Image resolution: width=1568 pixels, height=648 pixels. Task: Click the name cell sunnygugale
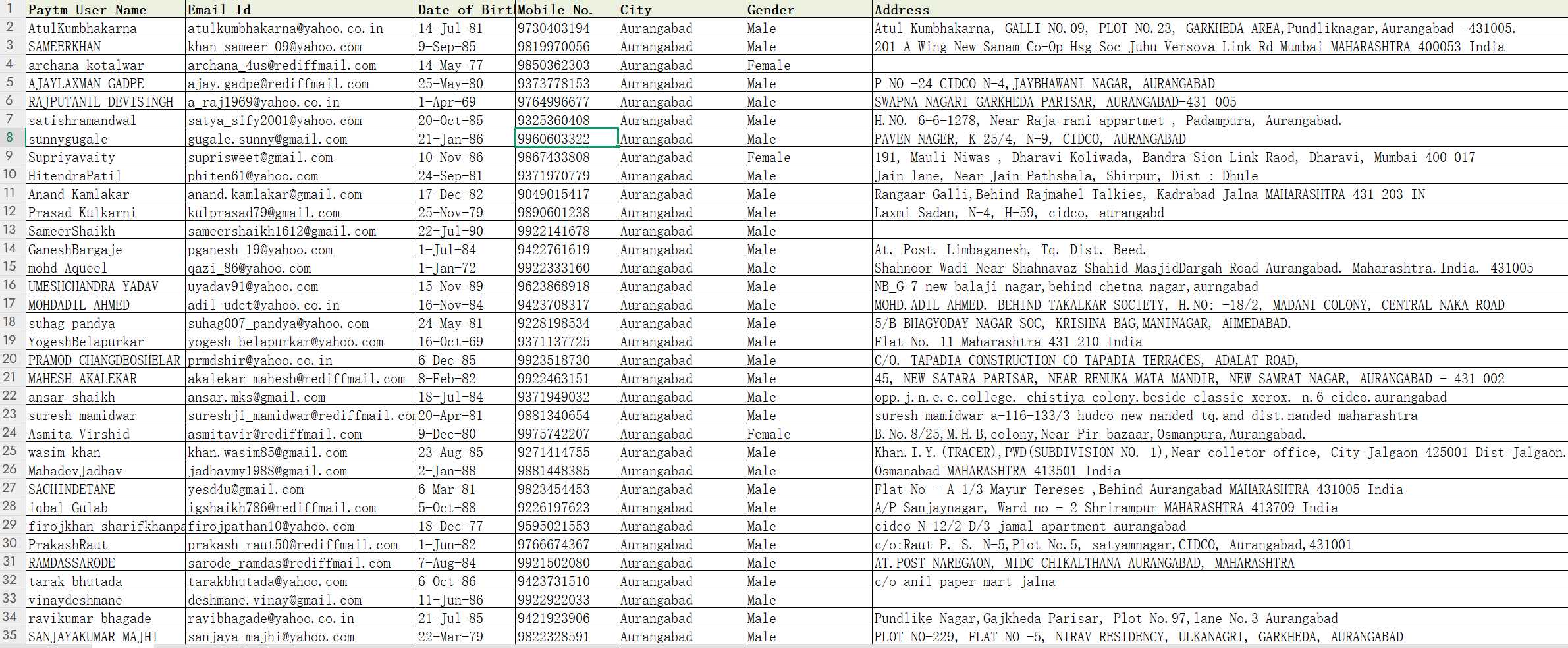[105, 138]
